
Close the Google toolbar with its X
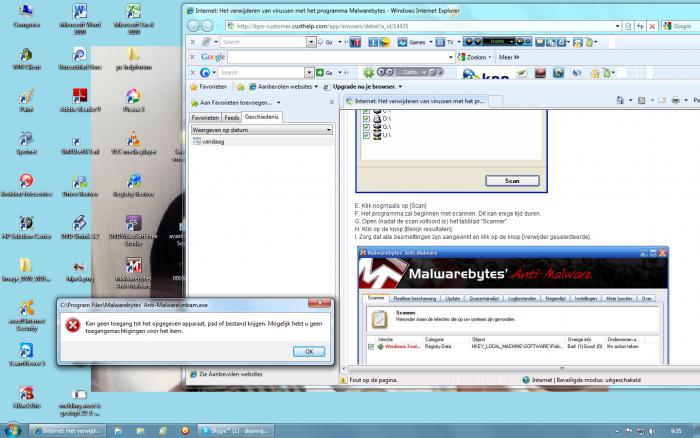click(192, 57)
